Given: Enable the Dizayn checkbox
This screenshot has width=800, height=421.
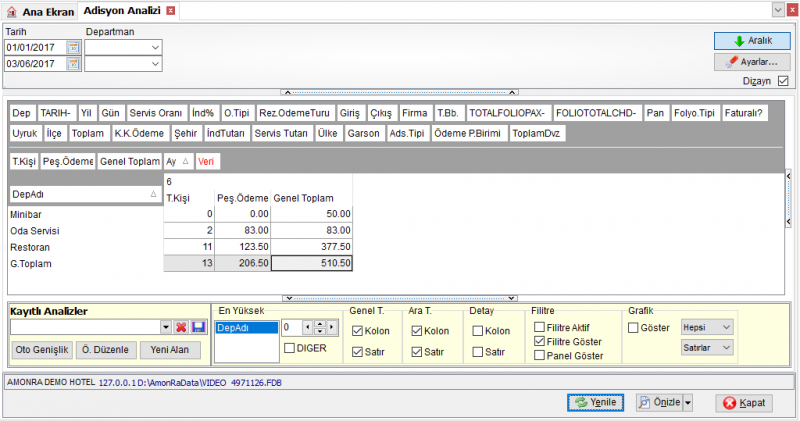Looking at the screenshot, I should point(783,81).
